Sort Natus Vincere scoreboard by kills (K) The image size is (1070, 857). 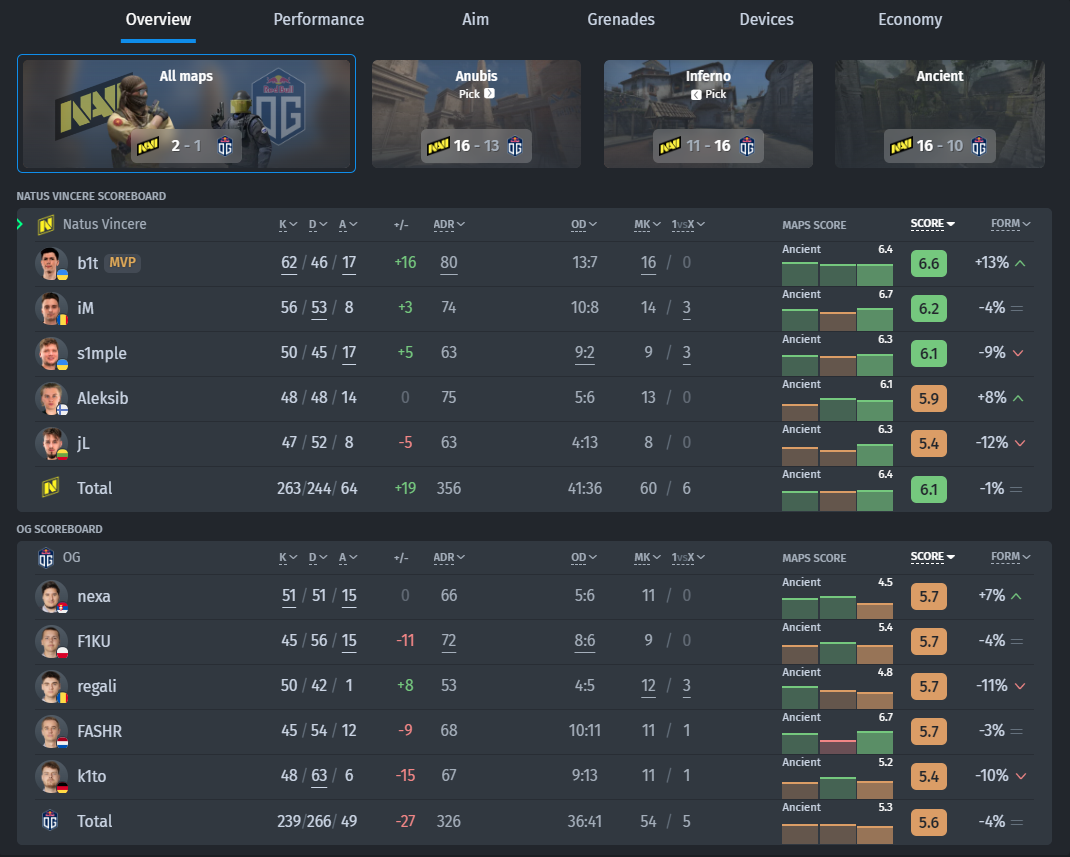[x=288, y=224]
